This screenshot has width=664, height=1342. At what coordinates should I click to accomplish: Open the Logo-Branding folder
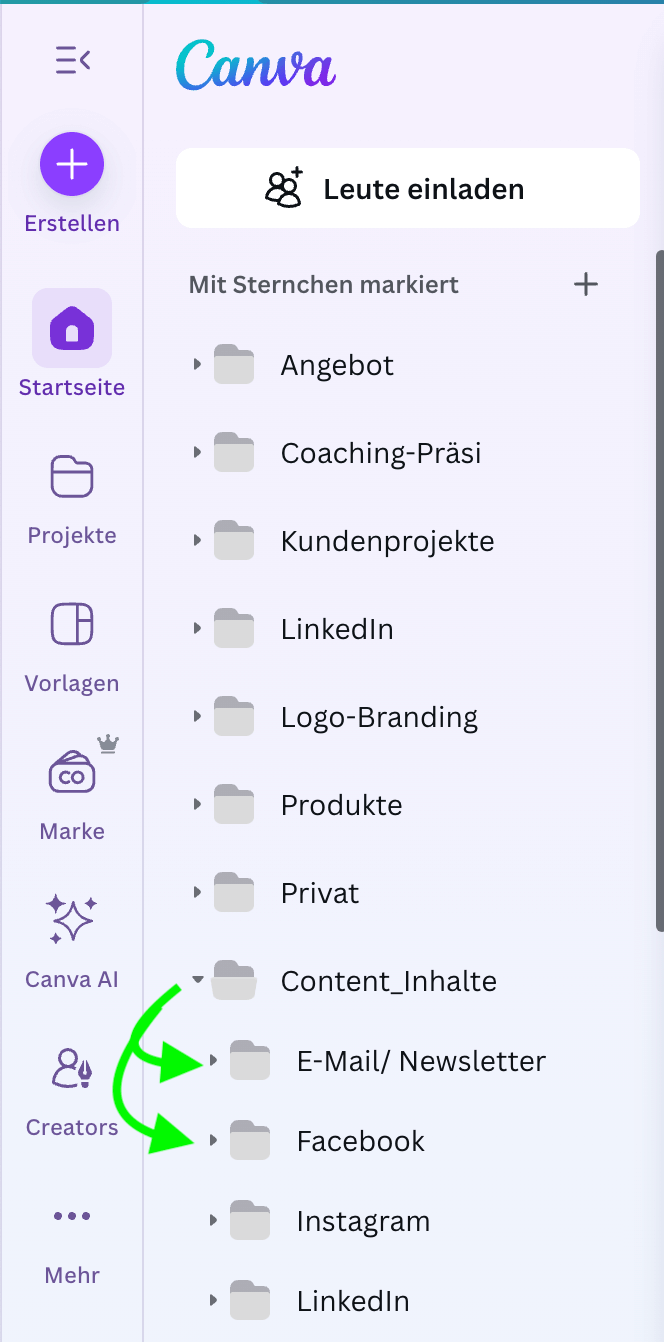click(x=379, y=717)
